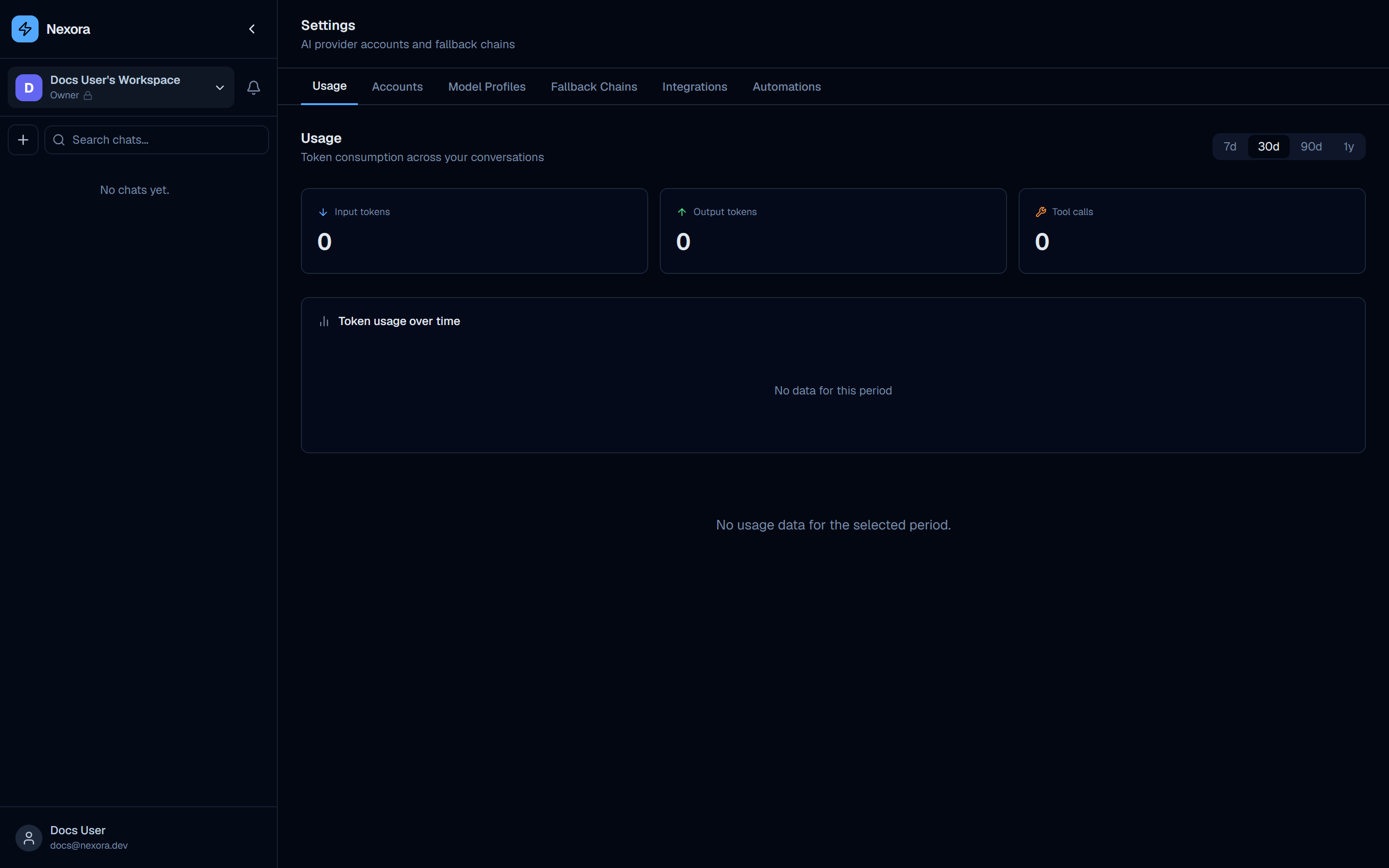Click the Nexora brand name
This screenshot has width=1389, height=868.
tap(68, 29)
